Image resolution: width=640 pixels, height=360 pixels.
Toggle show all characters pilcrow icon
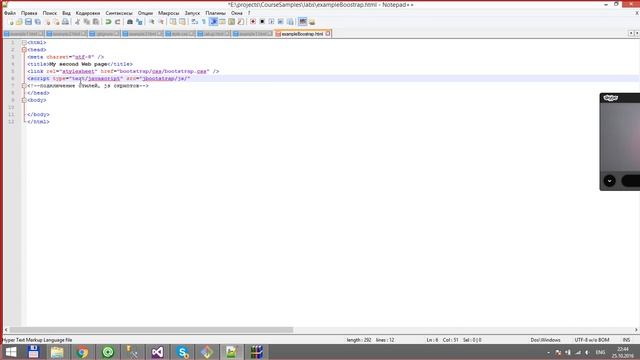coord(204,22)
